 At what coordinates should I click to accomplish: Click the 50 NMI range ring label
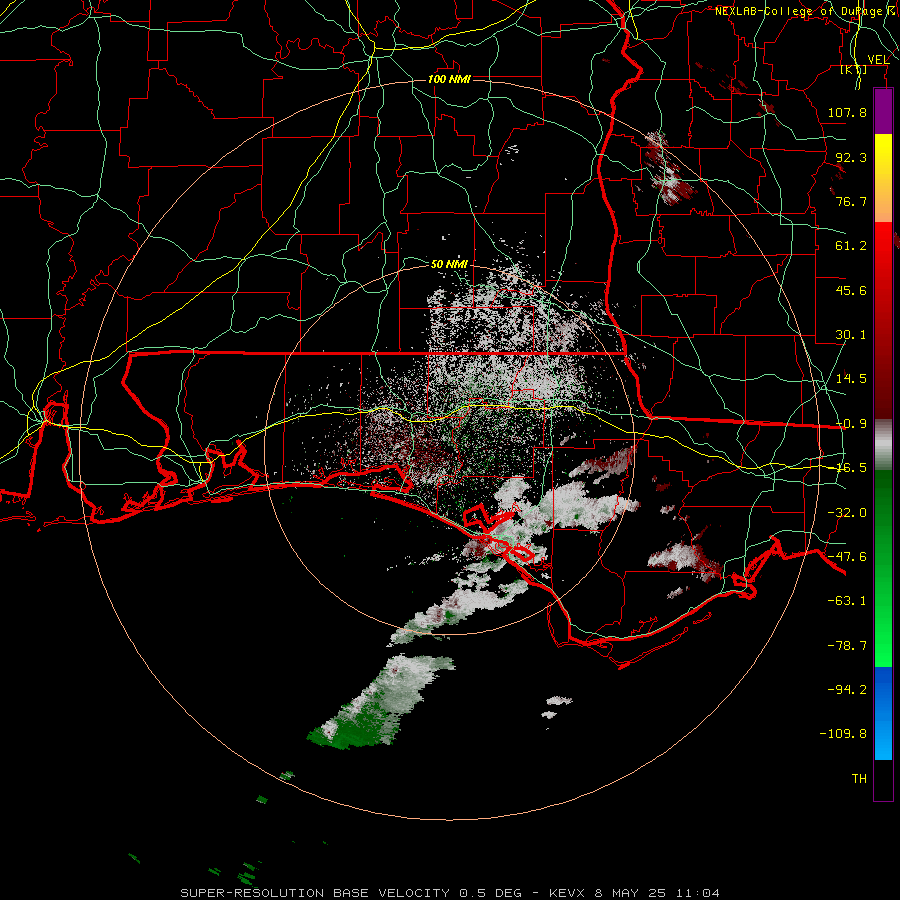tap(449, 264)
